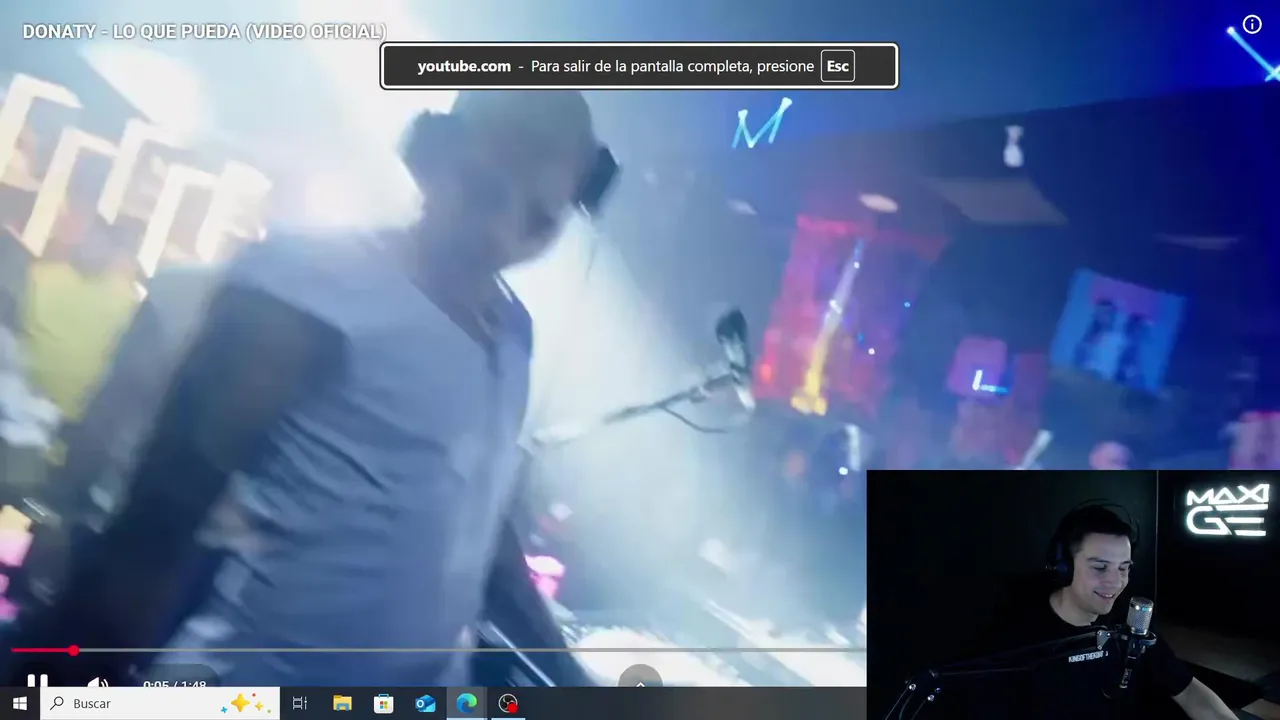The height and width of the screenshot is (720, 1280).
Task: Click the webcam overlay of the streamer
Action: [1073, 595]
